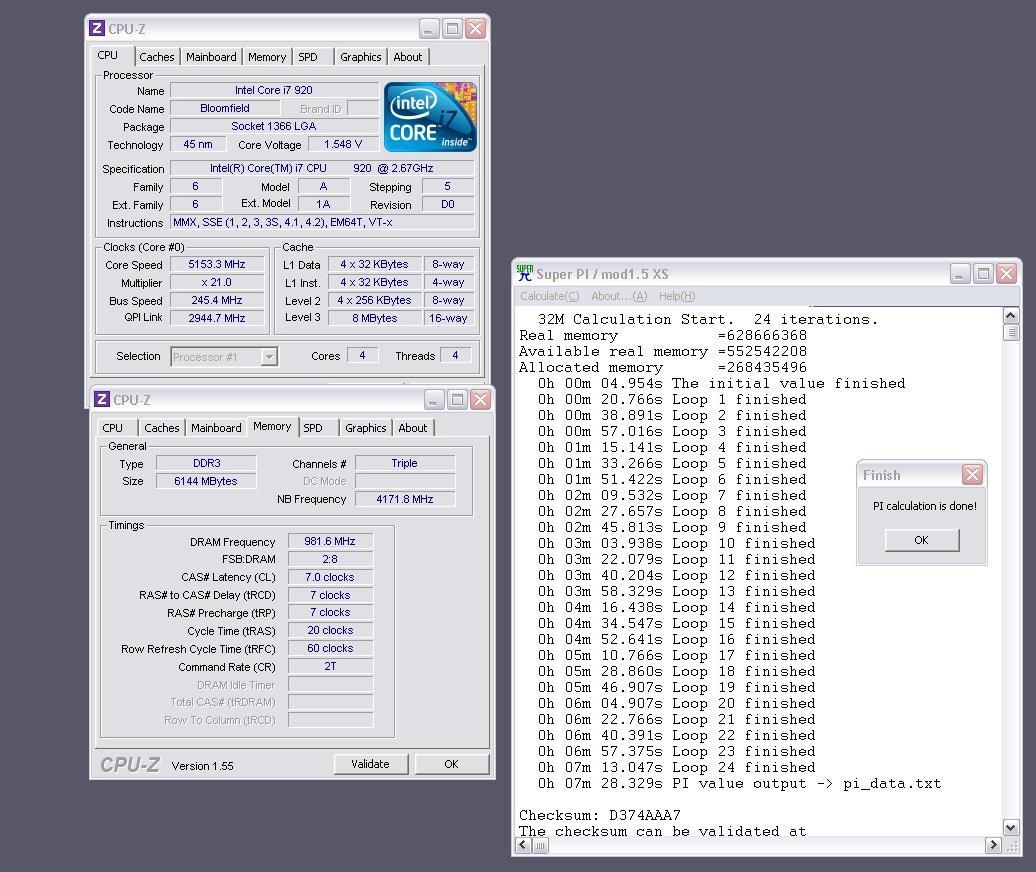1036x872 pixels.
Task: Click the Code Name value Bloomfield
Action: (225, 108)
